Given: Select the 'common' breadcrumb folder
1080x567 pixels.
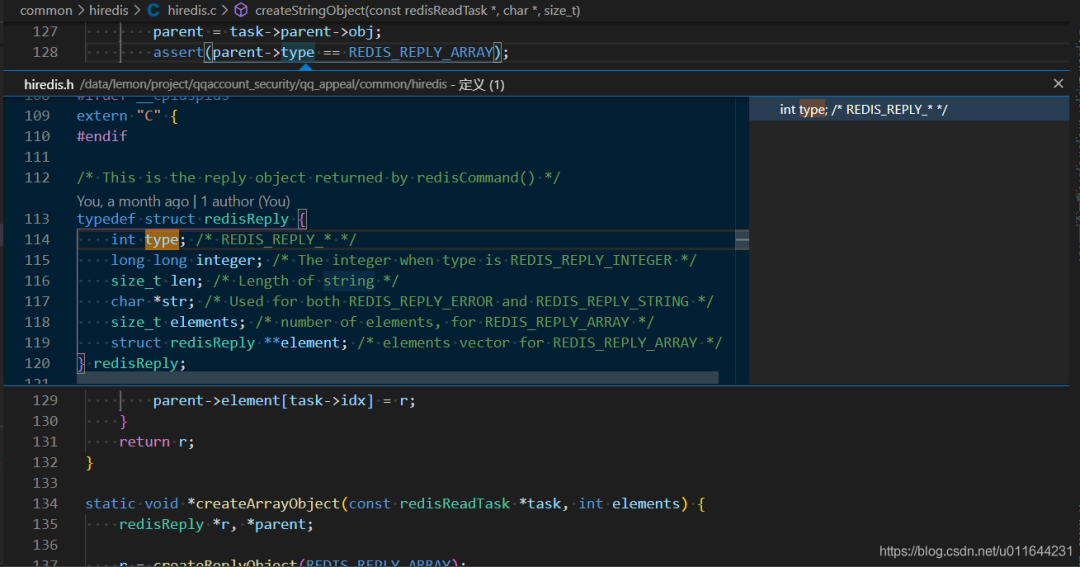Looking at the screenshot, I should 46,10.
